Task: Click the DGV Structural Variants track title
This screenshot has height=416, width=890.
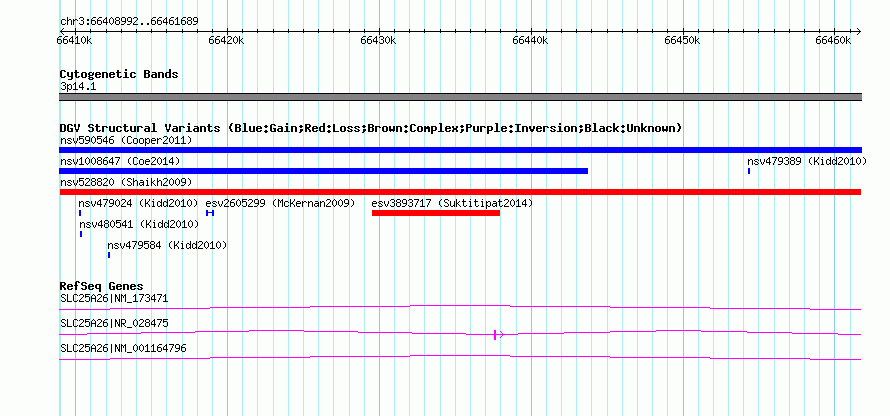Action: [x=371, y=128]
